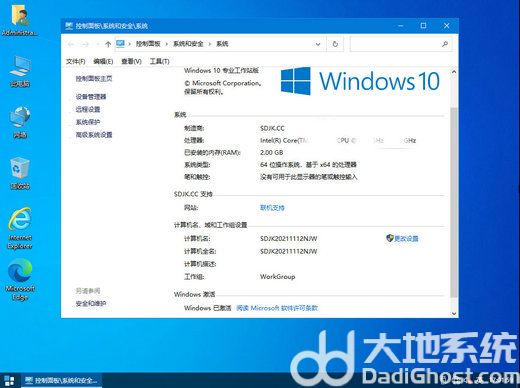Open the Device Manager link
Screen dimensions: 520x388
coord(91,97)
